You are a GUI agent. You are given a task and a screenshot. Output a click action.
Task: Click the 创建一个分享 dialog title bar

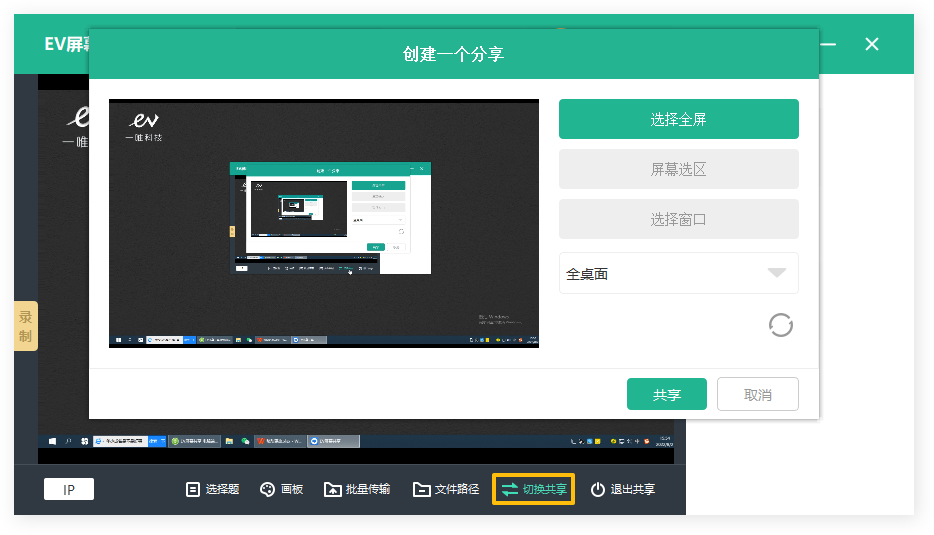pyautogui.click(x=453, y=54)
